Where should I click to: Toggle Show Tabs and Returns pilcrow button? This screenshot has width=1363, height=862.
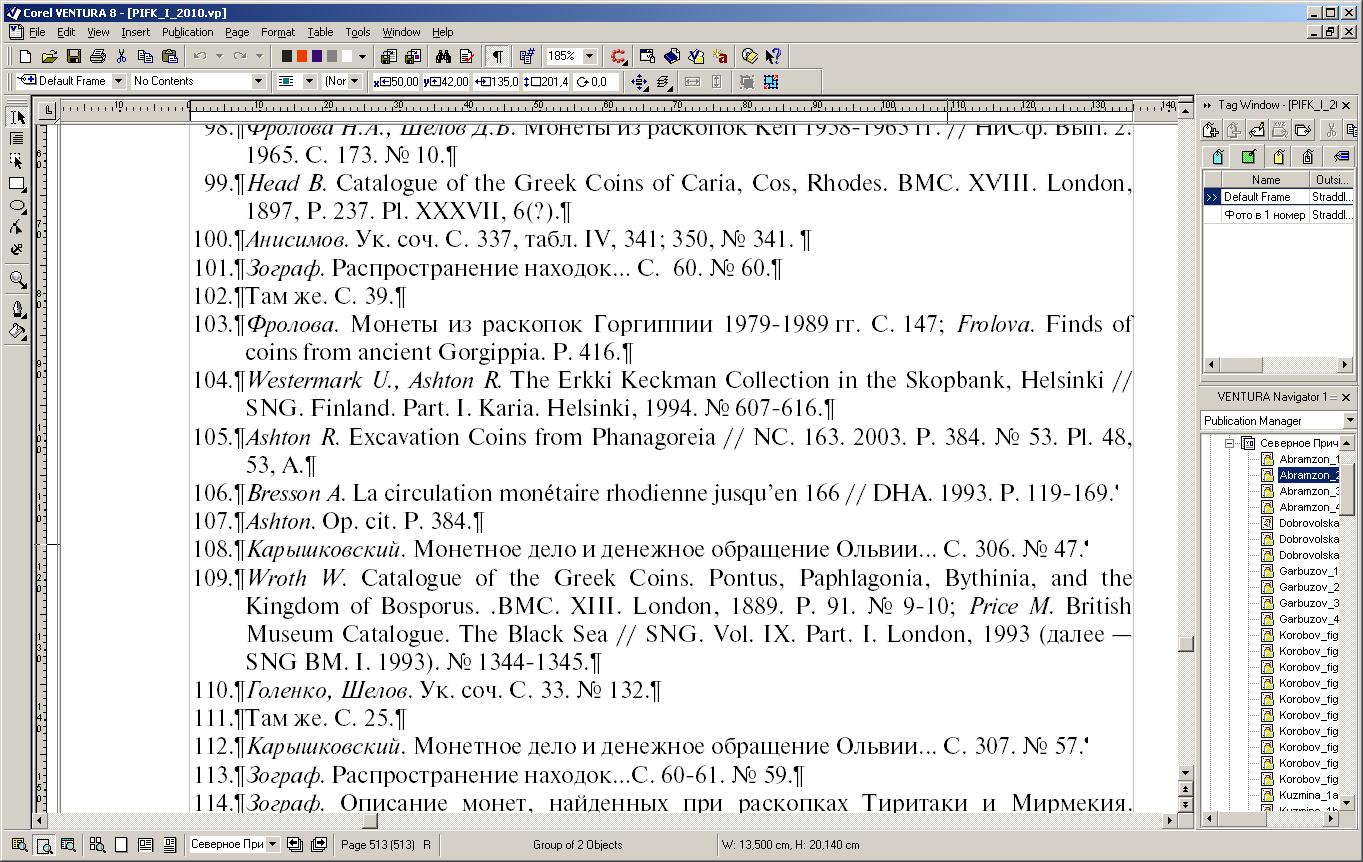click(497, 57)
